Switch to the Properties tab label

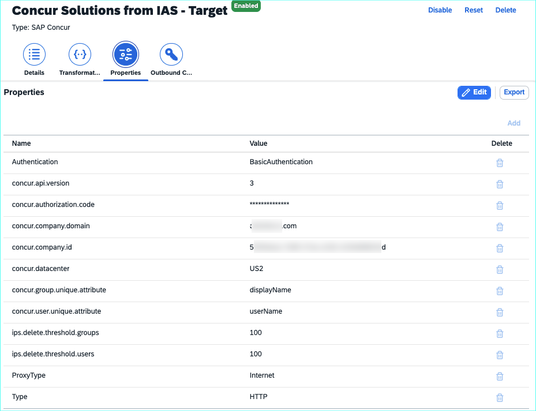(x=125, y=73)
